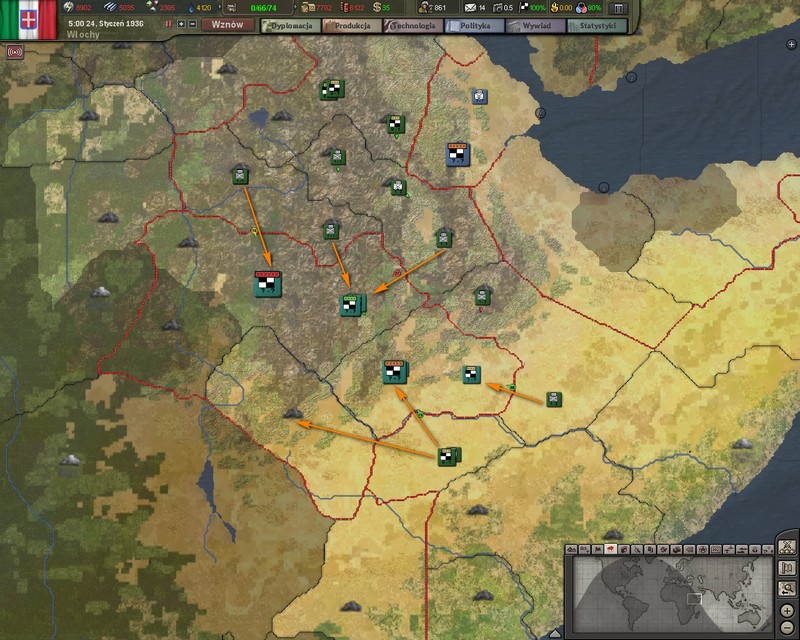Click the dissent flame icon beside 0.00
This screenshot has height=640, width=800.
pyautogui.click(x=554, y=7)
